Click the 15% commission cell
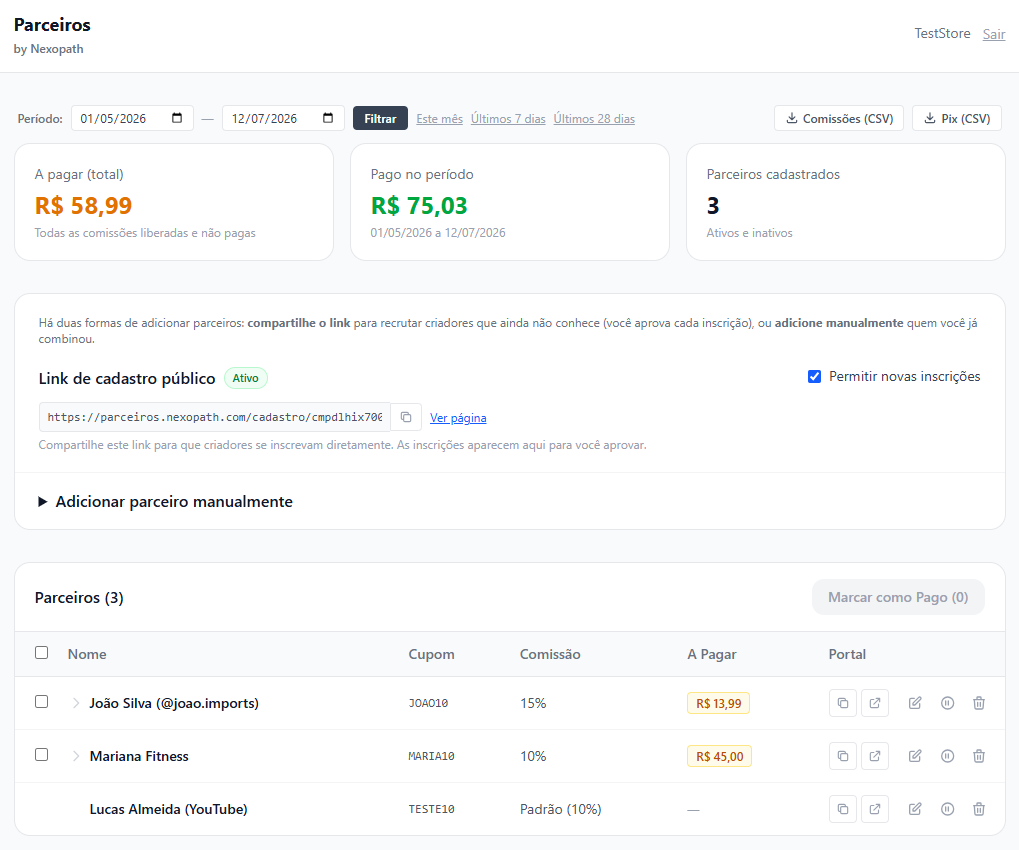Image resolution: width=1019 pixels, height=850 pixels. coord(533,703)
